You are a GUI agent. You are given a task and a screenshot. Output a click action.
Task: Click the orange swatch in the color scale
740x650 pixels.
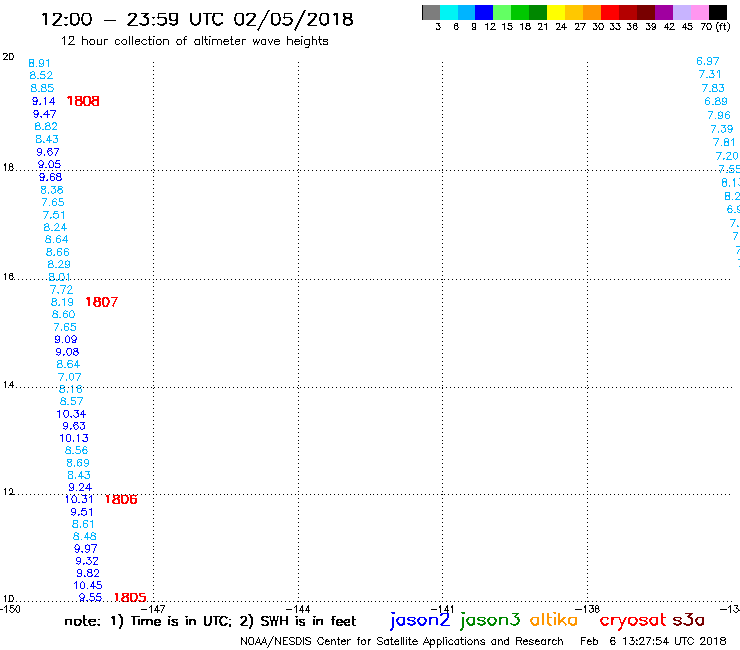pos(592,12)
